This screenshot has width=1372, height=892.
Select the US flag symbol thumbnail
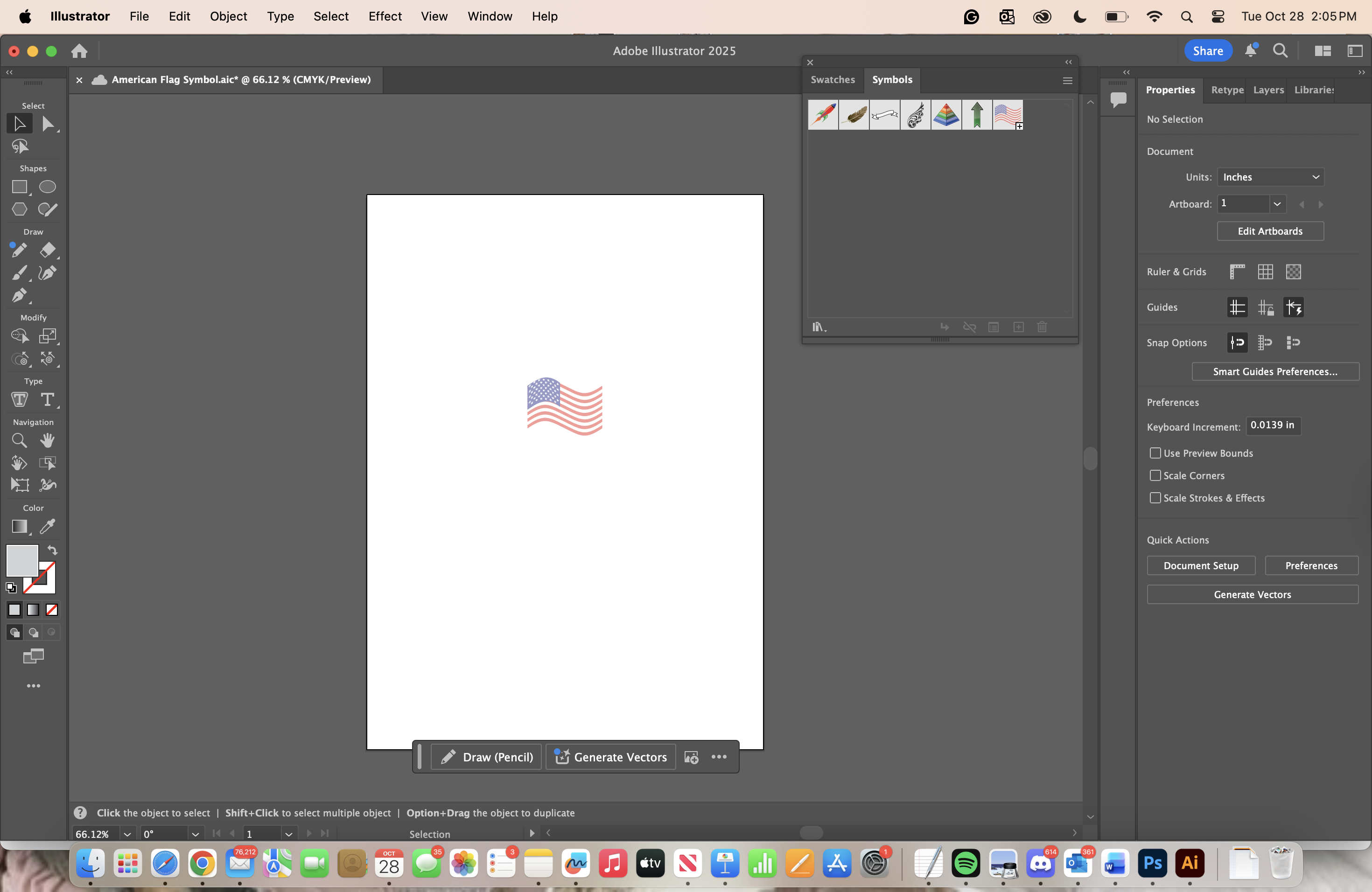1008,115
